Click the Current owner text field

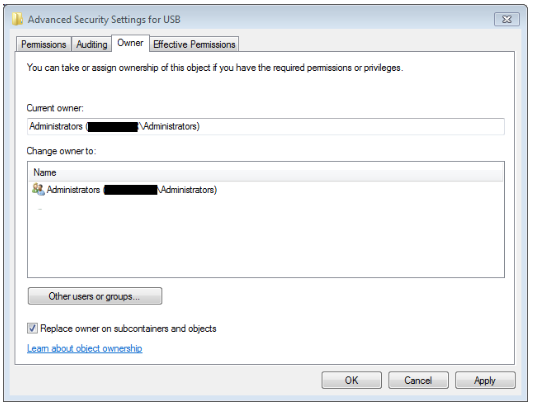266,126
